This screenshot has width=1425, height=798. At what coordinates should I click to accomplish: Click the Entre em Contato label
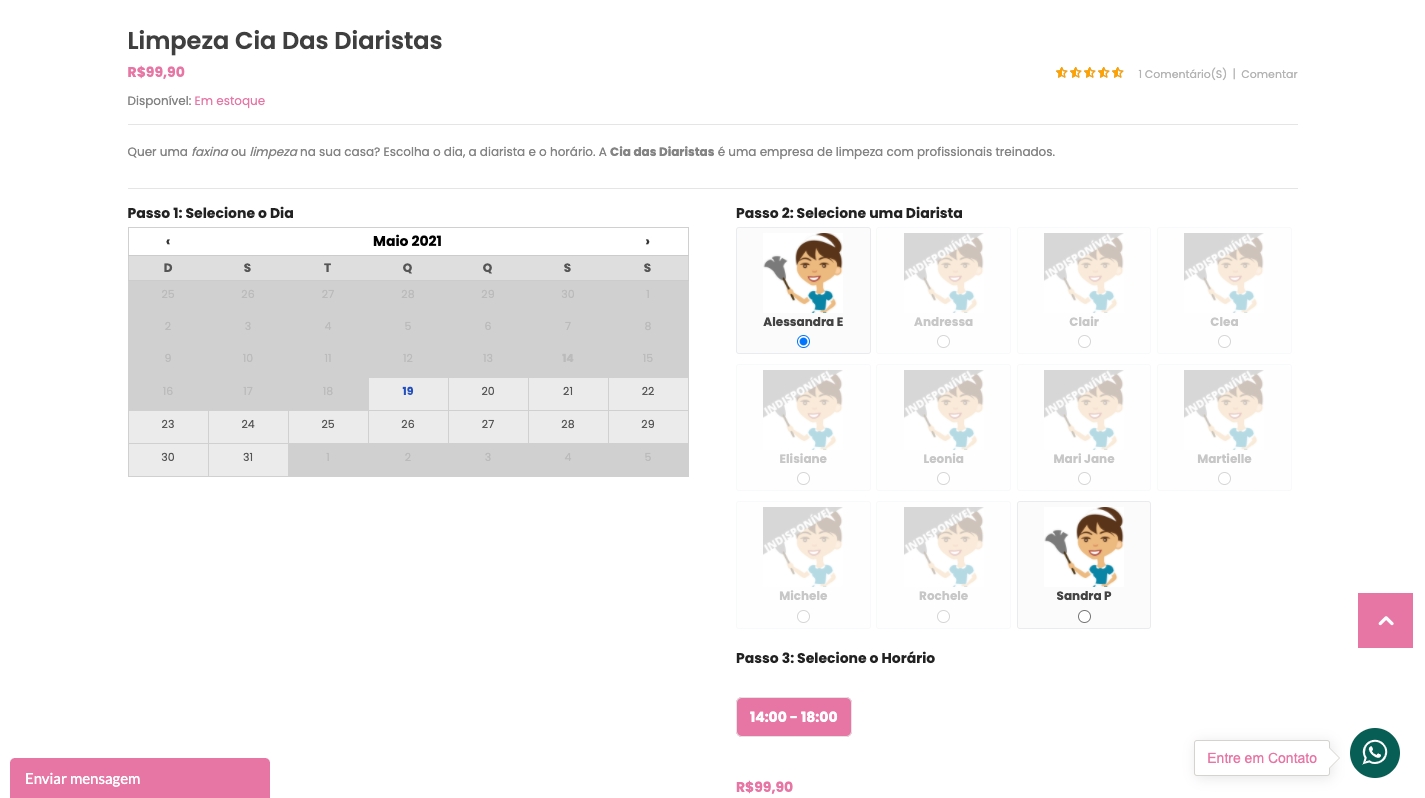click(x=1261, y=758)
